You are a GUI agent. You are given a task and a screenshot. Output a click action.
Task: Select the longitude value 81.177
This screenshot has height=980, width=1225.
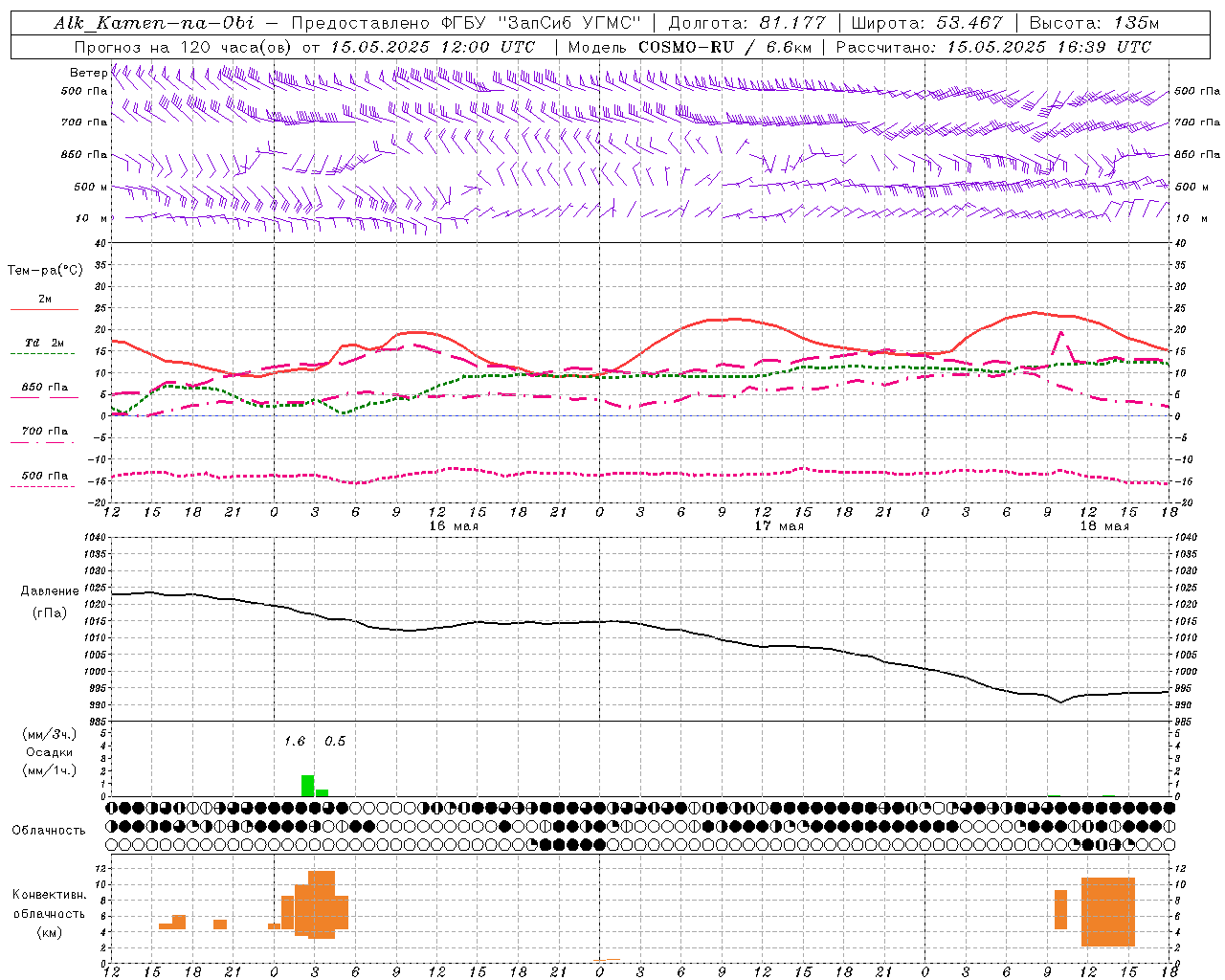click(792, 23)
